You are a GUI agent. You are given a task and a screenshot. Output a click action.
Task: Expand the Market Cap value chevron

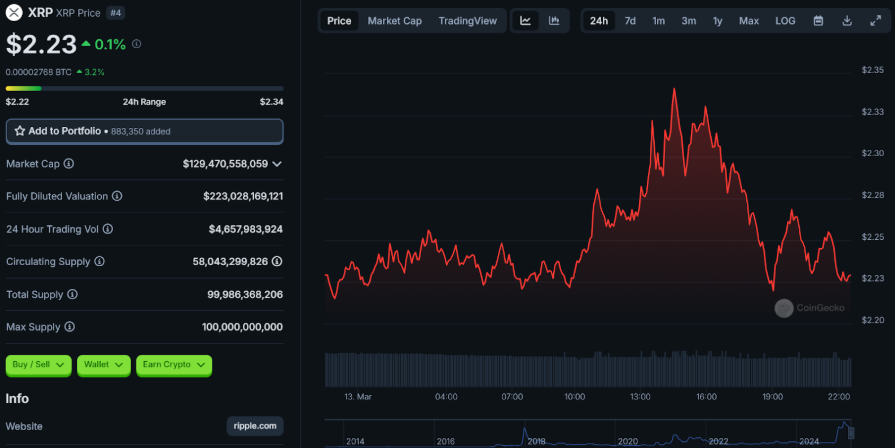point(277,163)
